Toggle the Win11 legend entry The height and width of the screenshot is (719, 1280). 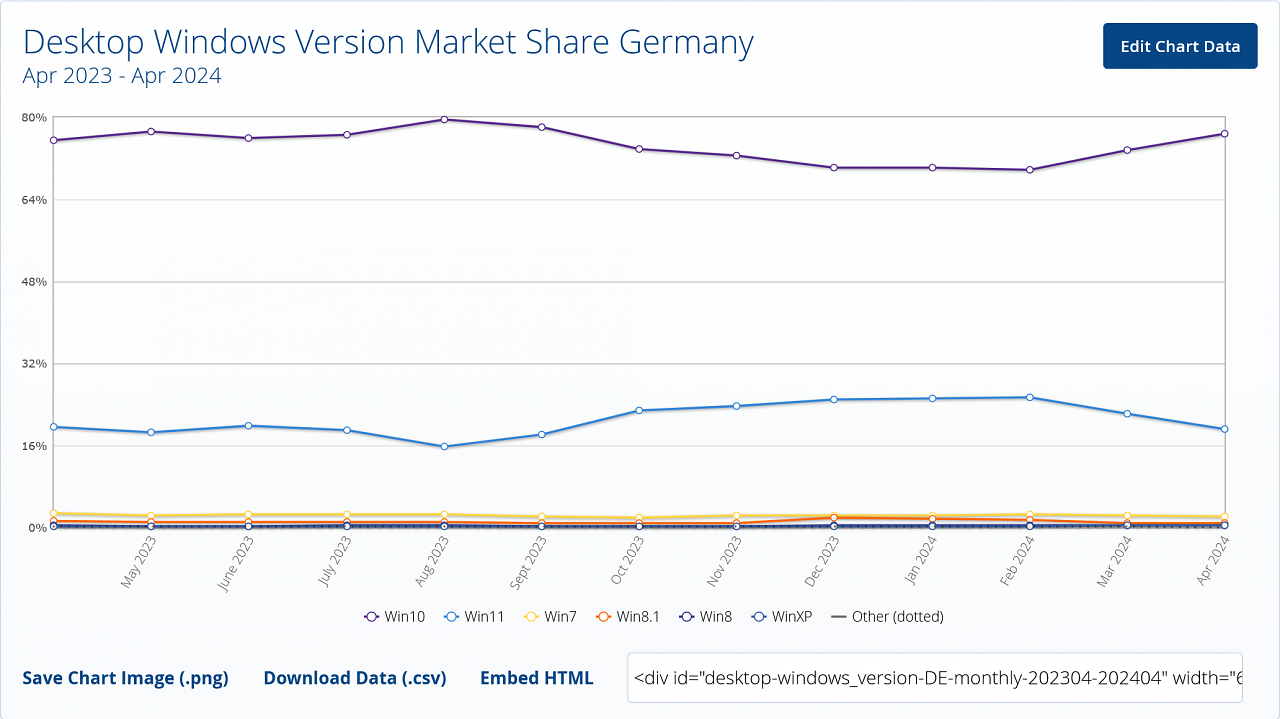pyautogui.click(x=474, y=617)
